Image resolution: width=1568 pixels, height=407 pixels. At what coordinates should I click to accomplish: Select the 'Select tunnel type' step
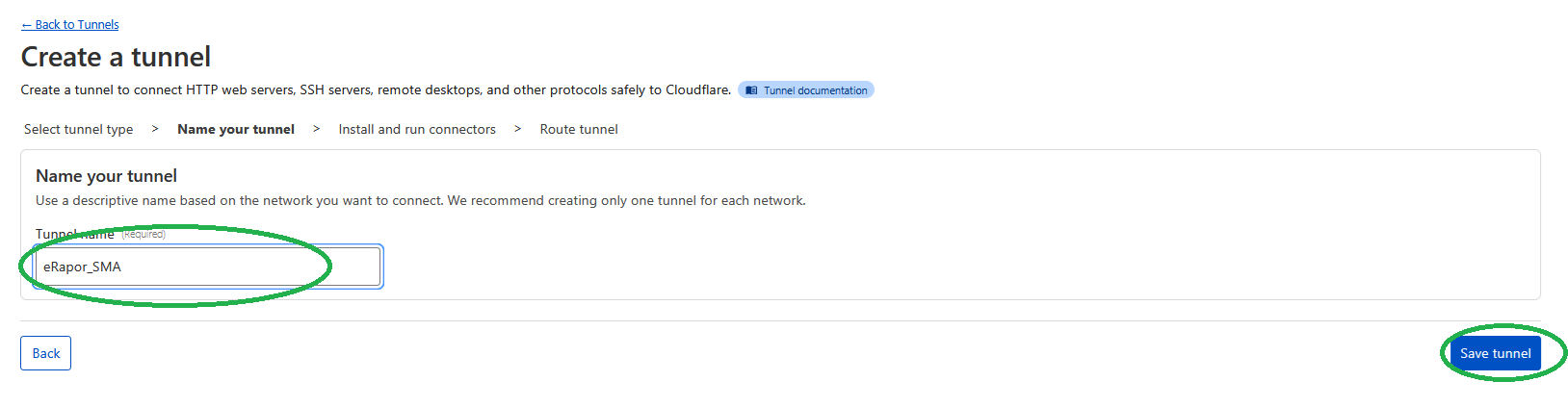click(79, 129)
